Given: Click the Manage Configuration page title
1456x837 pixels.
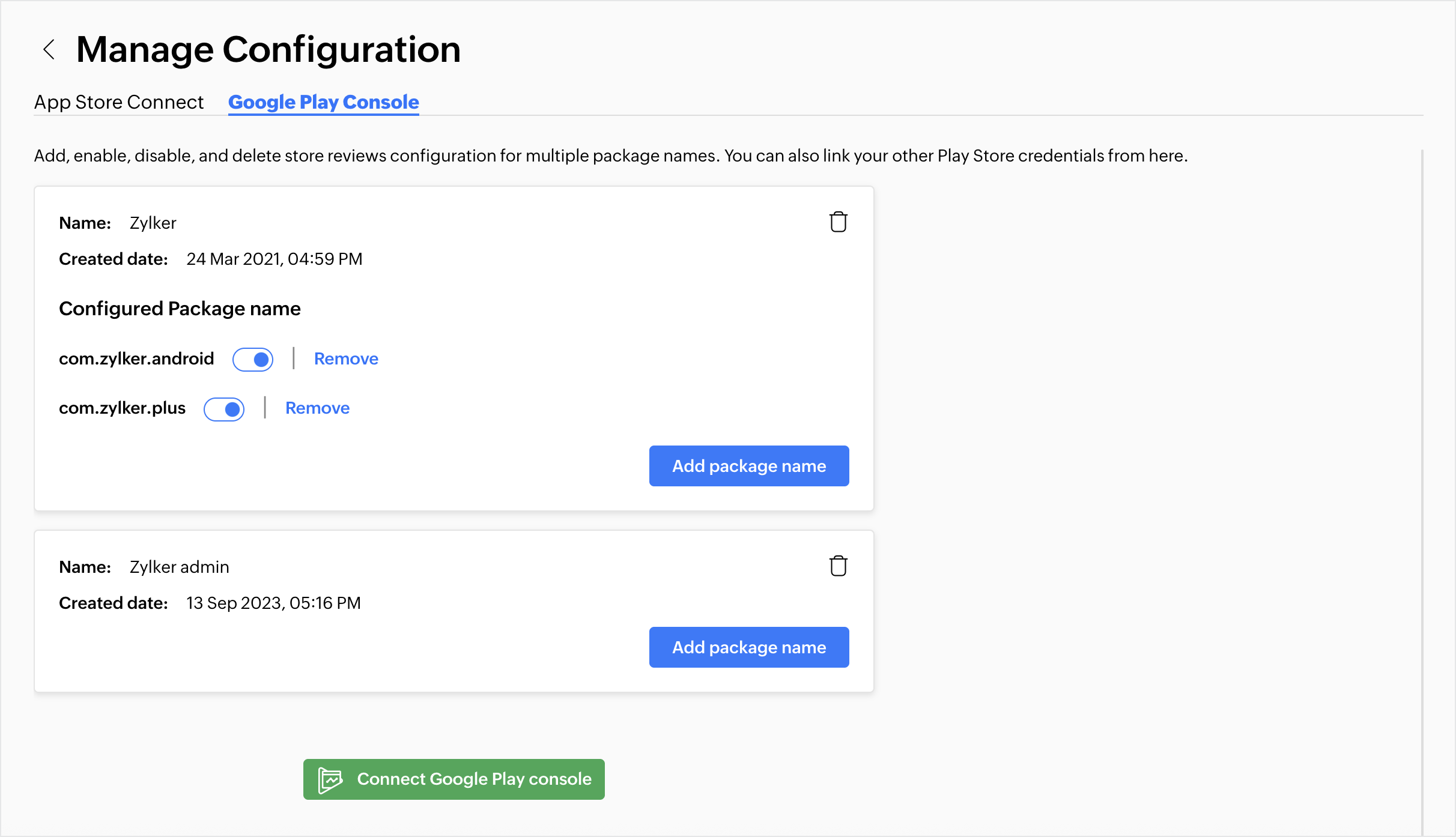Looking at the screenshot, I should (x=268, y=49).
